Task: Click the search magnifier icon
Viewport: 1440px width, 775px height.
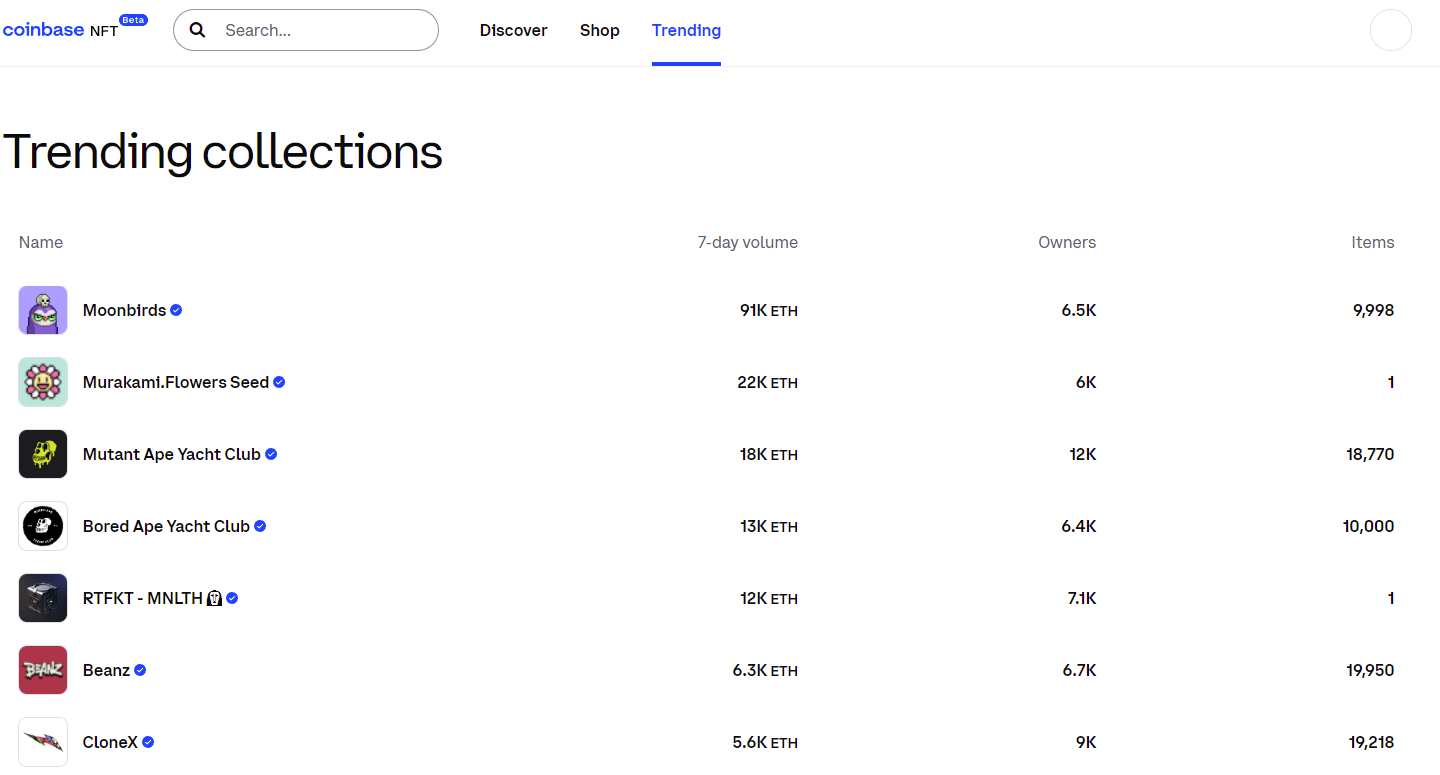Action: [x=198, y=30]
